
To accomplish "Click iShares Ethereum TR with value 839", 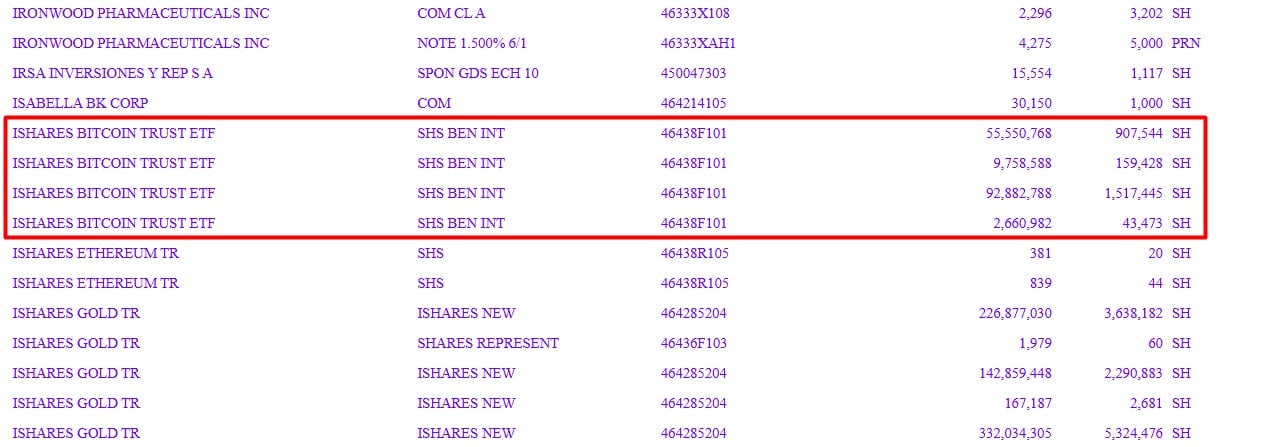I will (x=95, y=283).
